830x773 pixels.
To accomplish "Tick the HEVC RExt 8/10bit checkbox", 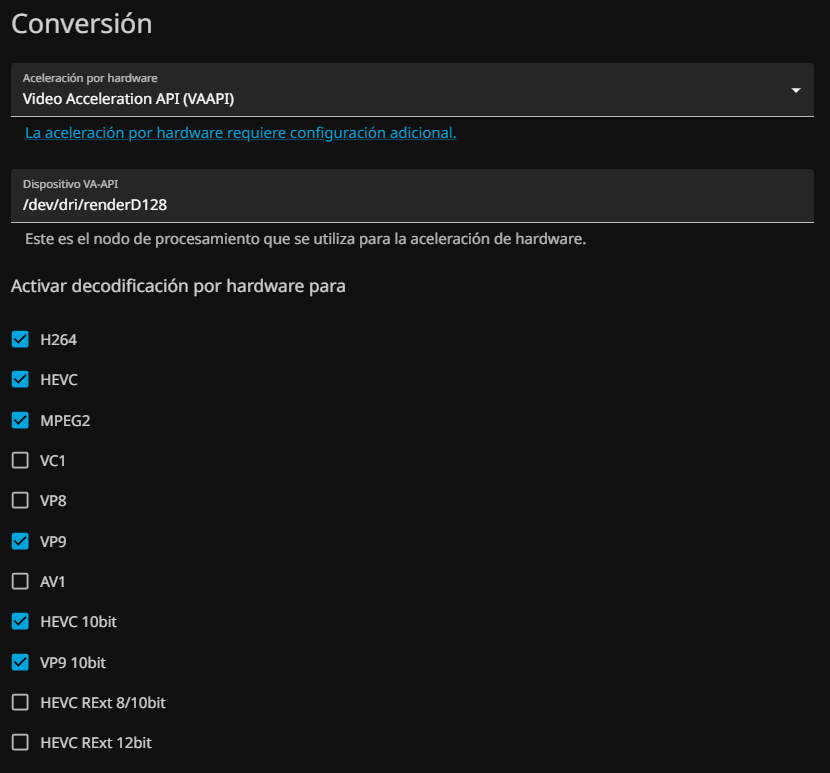I will pyautogui.click(x=20, y=702).
